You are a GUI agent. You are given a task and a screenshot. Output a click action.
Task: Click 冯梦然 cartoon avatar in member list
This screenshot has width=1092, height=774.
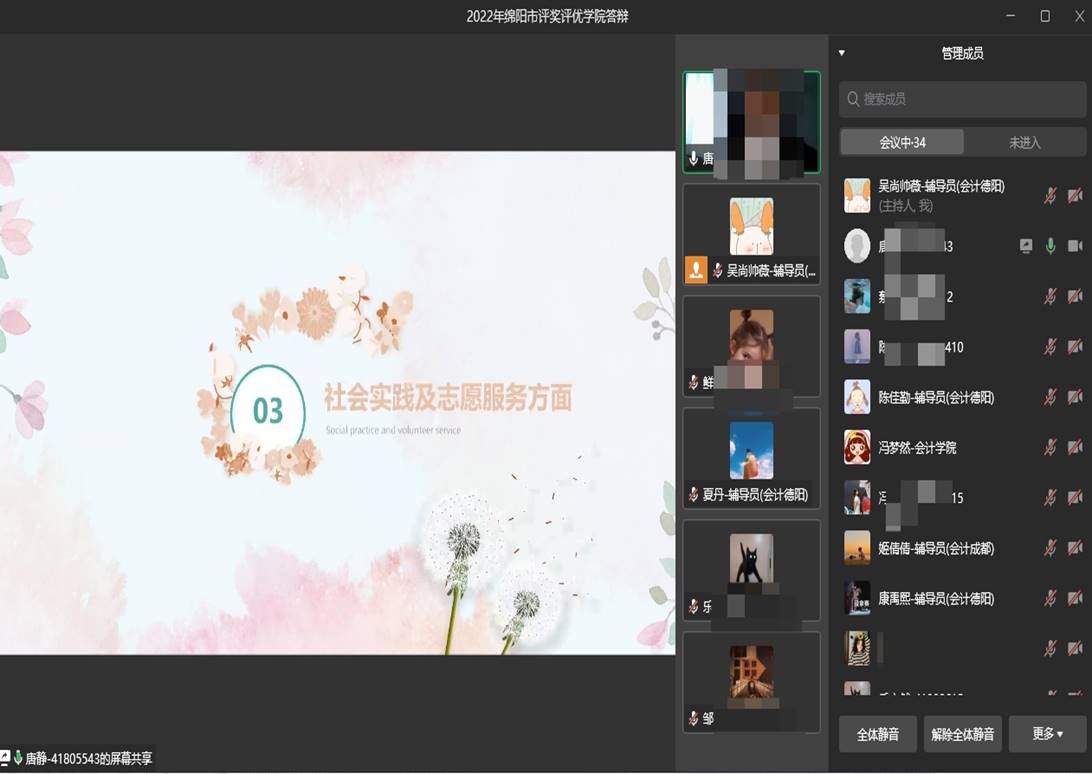pyautogui.click(x=857, y=447)
